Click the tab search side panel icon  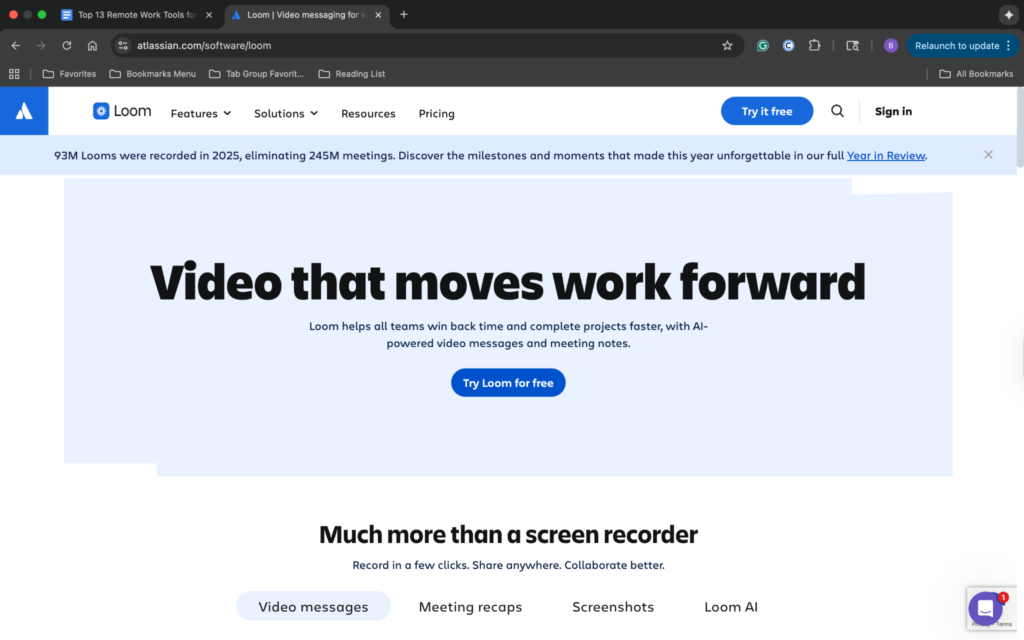pos(852,46)
